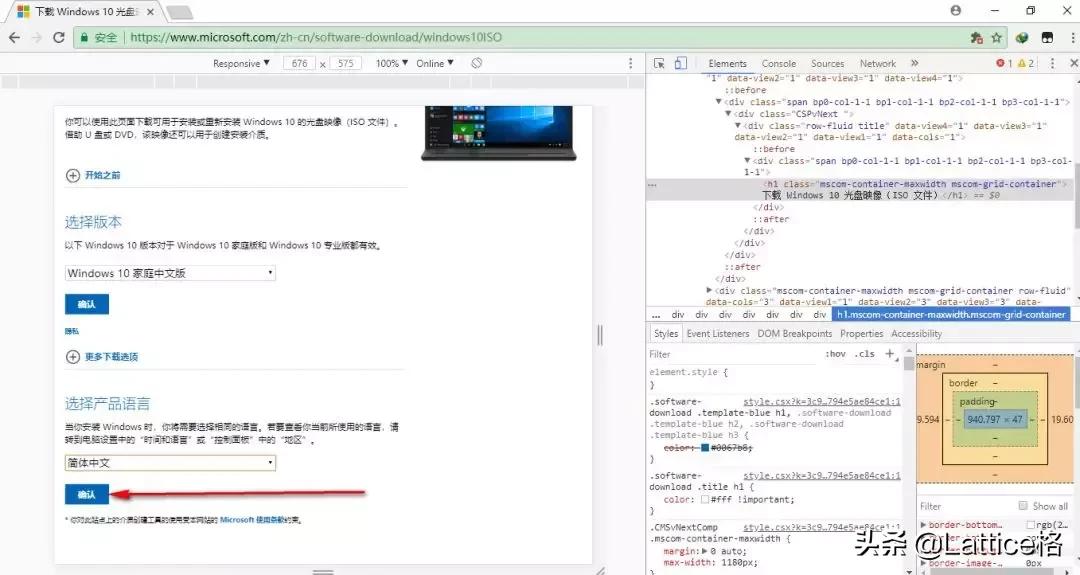Screen dimensions: 1080x575
Task: Open the first style.csx source link
Action: tap(822, 401)
